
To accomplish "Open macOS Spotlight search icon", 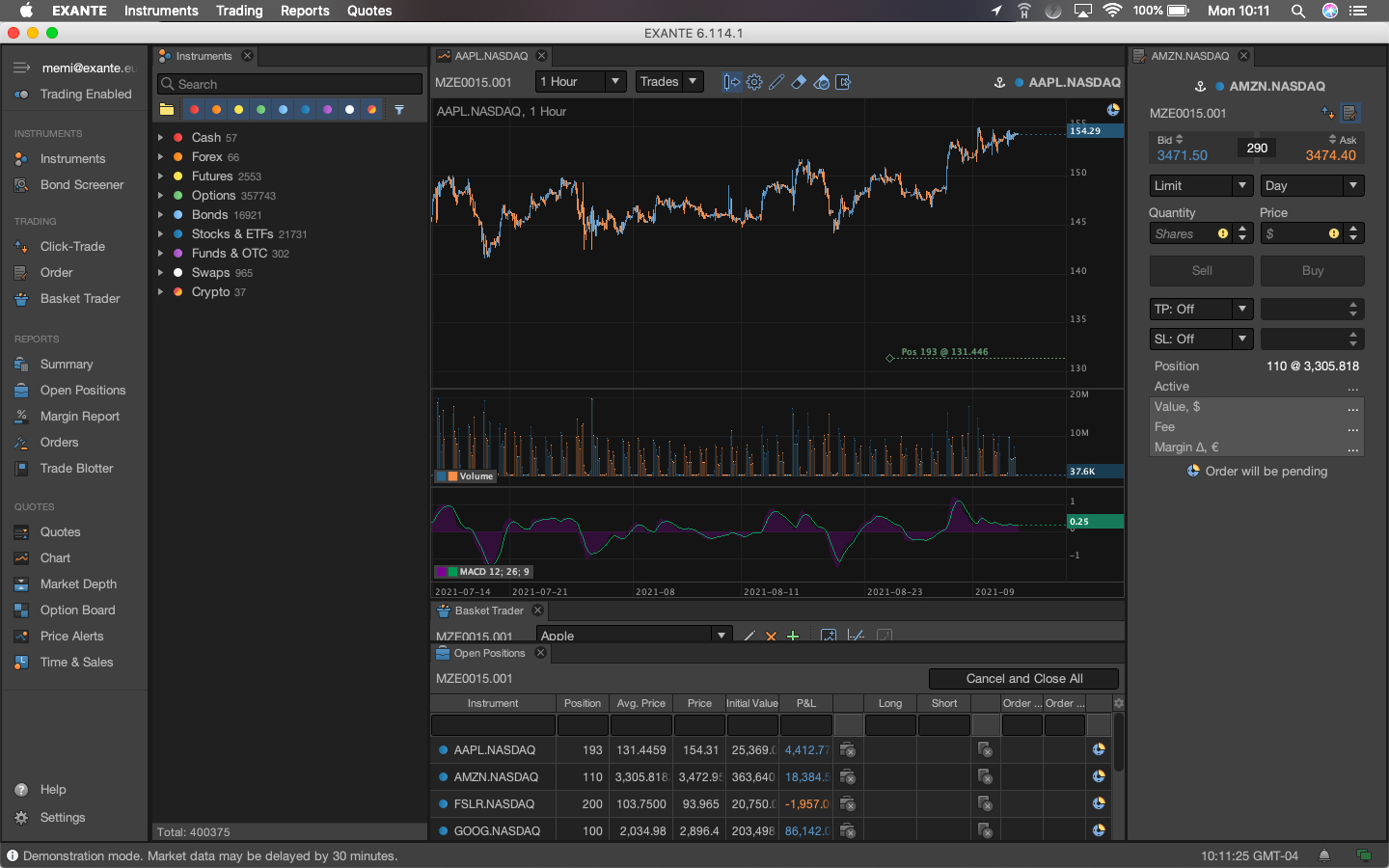I will pos(1298,11).
